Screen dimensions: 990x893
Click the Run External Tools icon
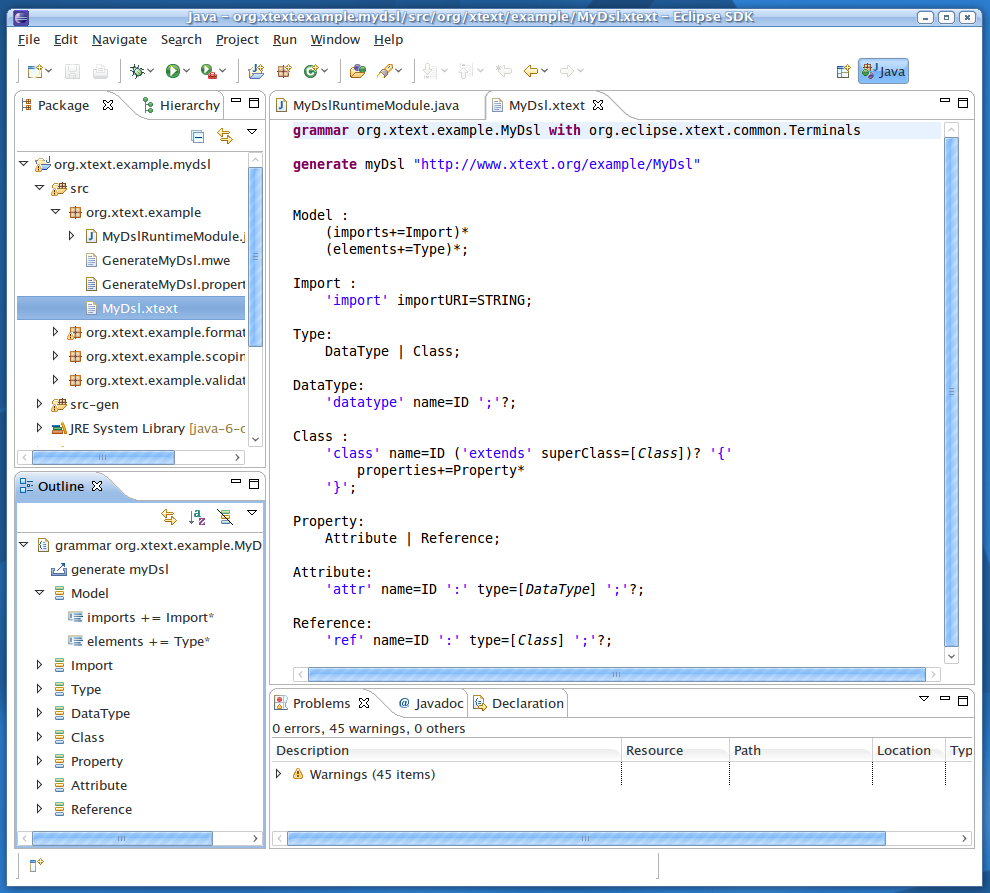208,71
